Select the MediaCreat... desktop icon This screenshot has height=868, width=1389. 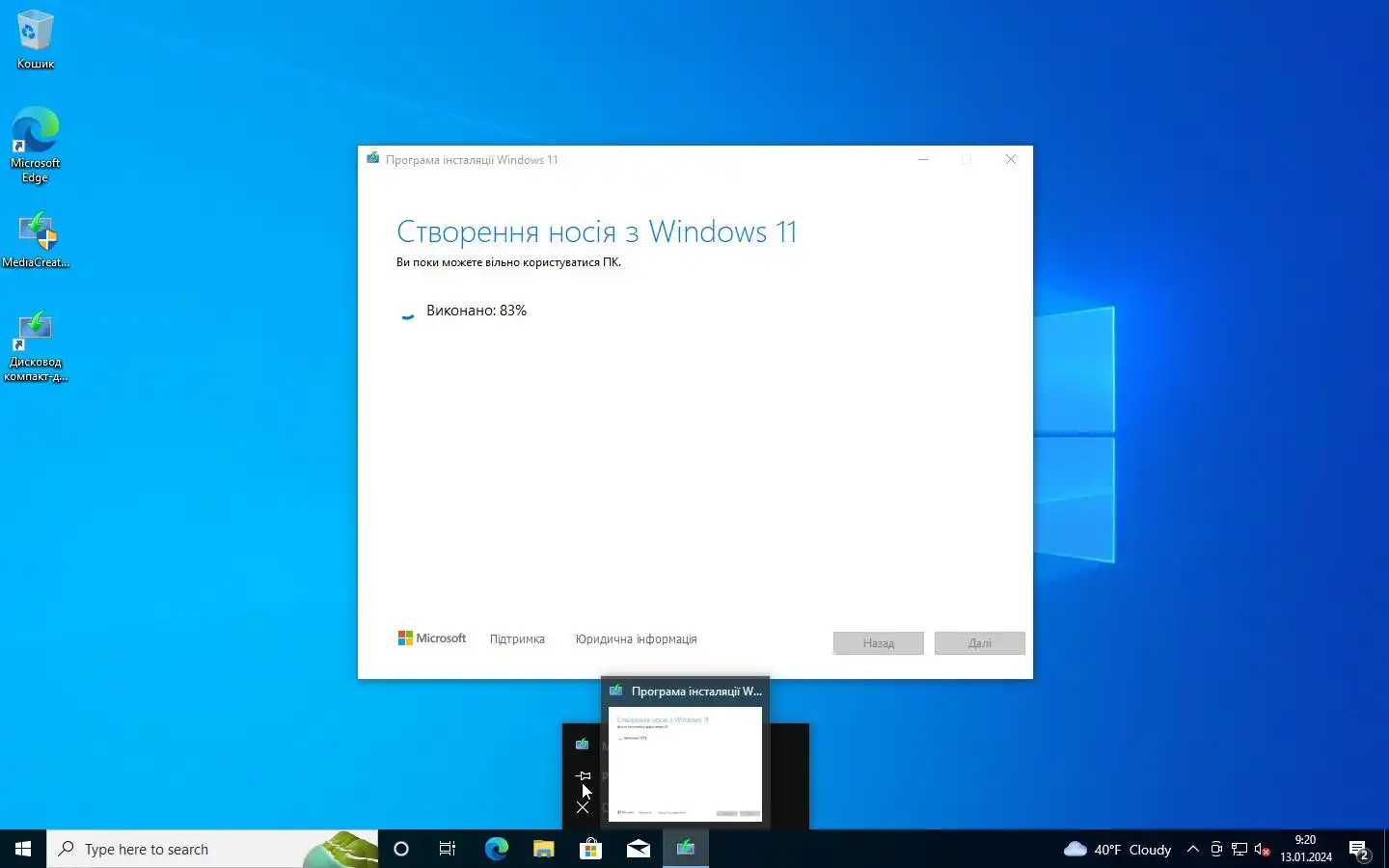(x=36, y=240)
